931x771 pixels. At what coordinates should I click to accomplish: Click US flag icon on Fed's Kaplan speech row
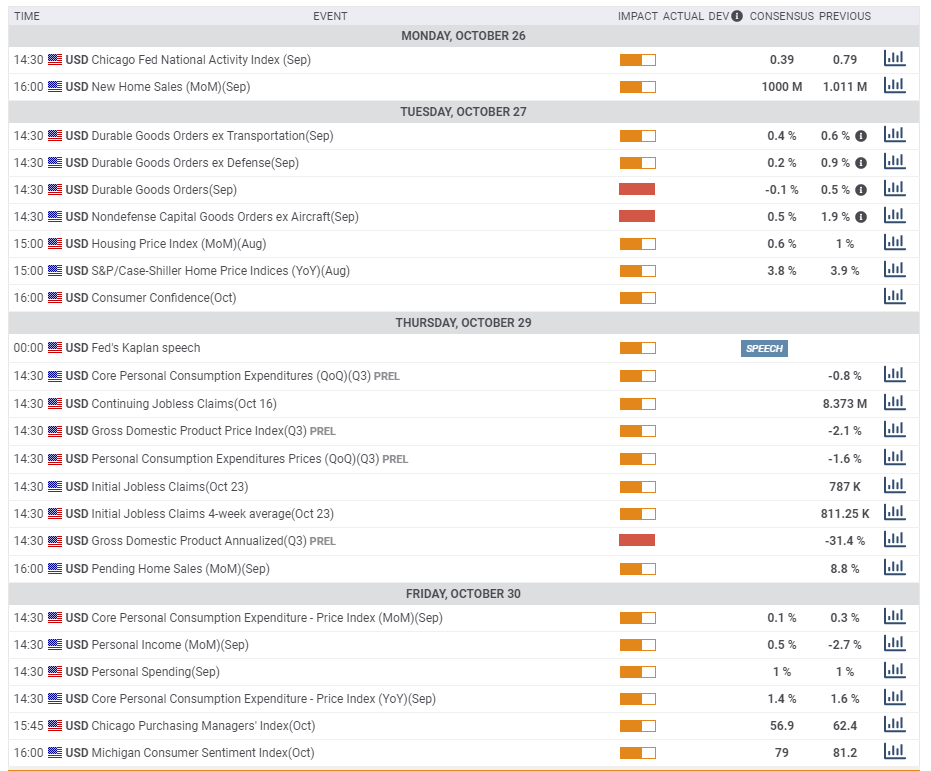pos(55,348)
